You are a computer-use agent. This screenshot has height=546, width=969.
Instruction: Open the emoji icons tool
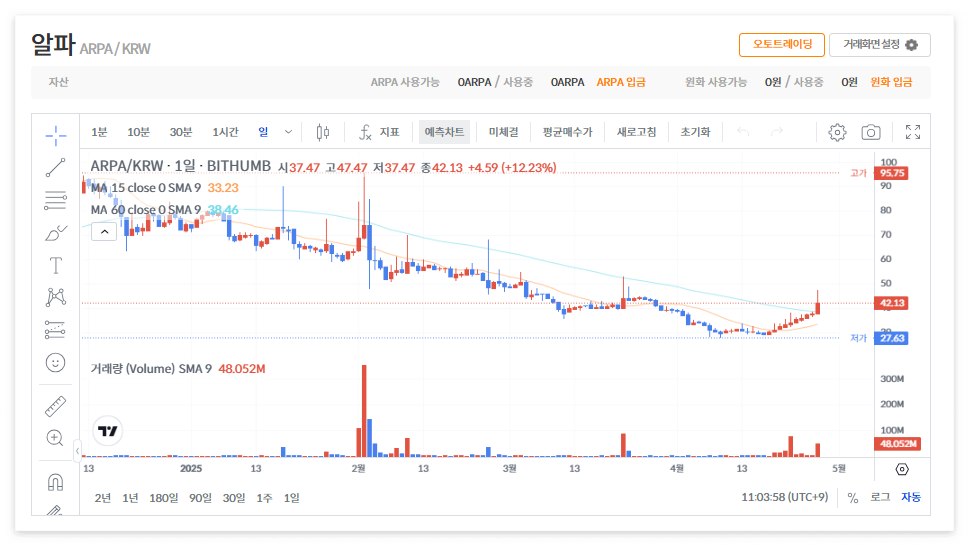point(56,363)
